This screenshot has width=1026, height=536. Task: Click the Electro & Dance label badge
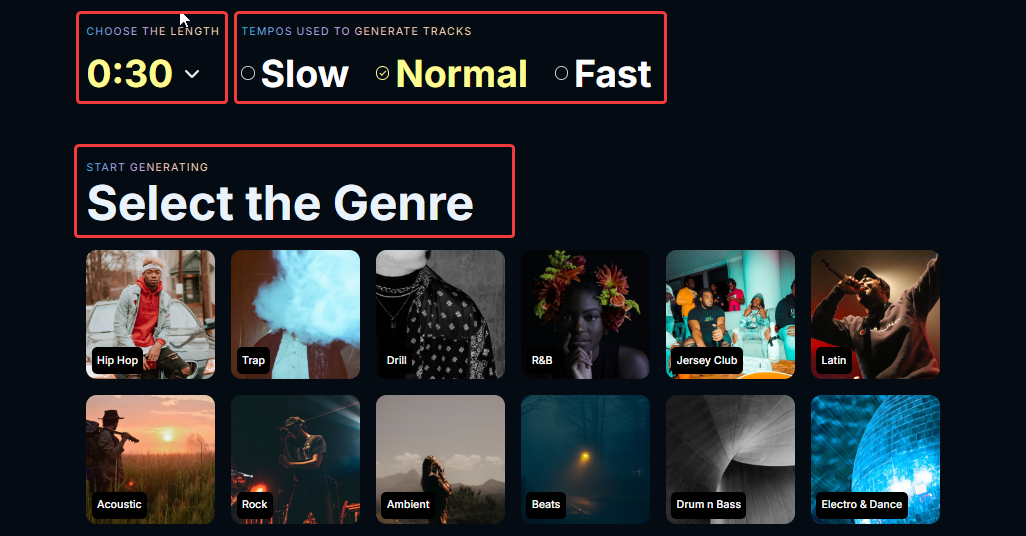[862, 505]
